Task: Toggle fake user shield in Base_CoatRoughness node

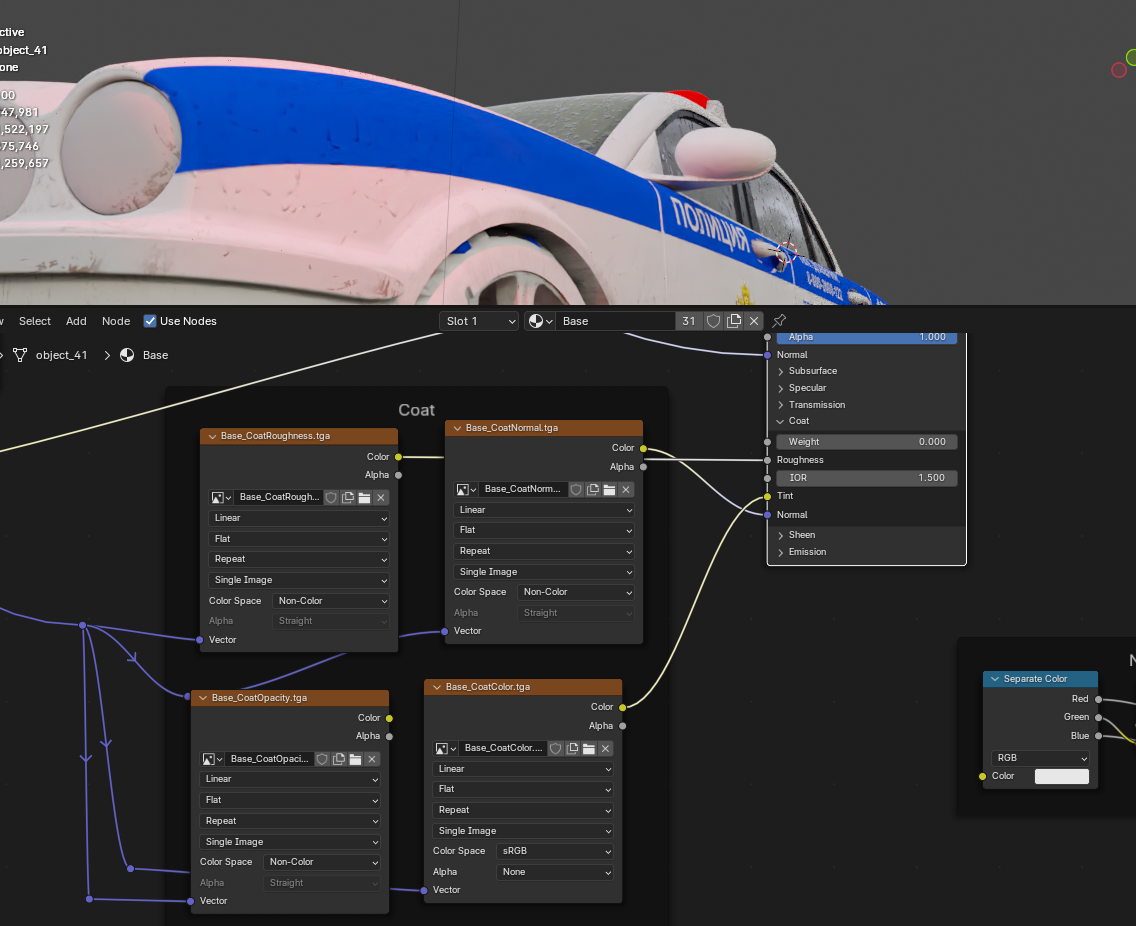Action: point(331,497)
